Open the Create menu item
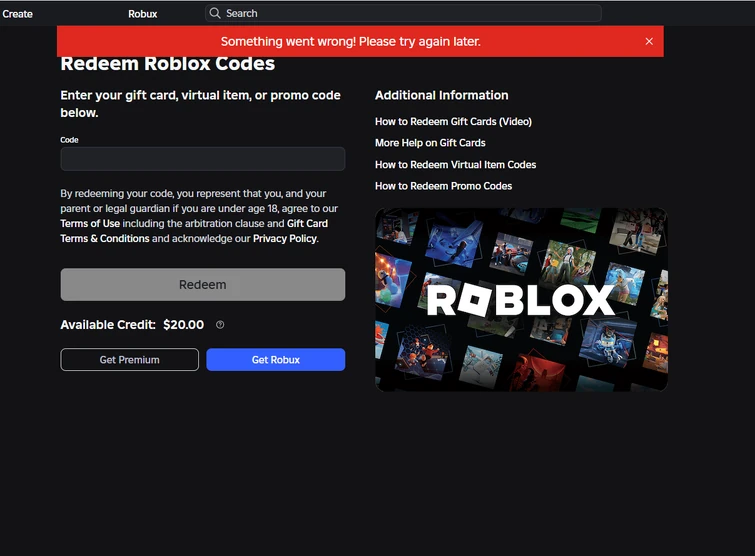This screenshot has width=755, height=556. [x=17, y=14]
